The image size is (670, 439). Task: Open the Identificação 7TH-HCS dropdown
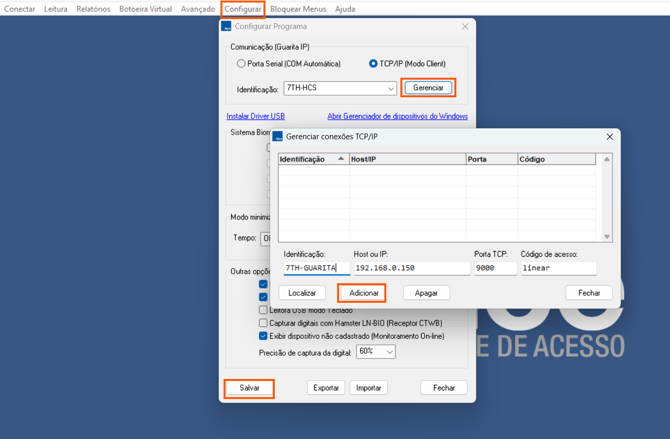click(390, 89)
